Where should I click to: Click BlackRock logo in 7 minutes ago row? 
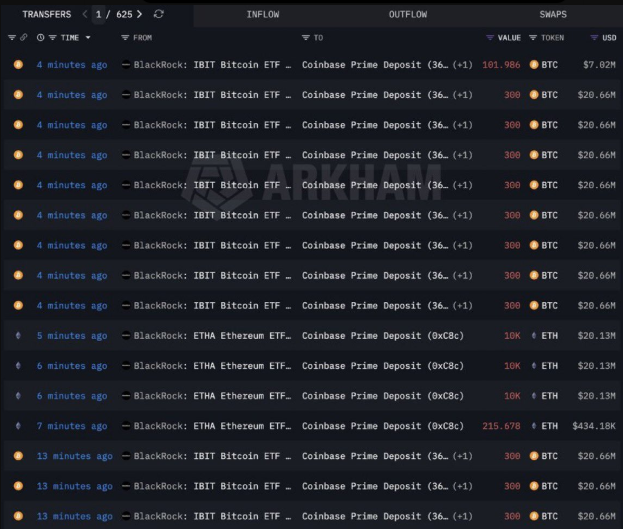(x=126, y=426)
